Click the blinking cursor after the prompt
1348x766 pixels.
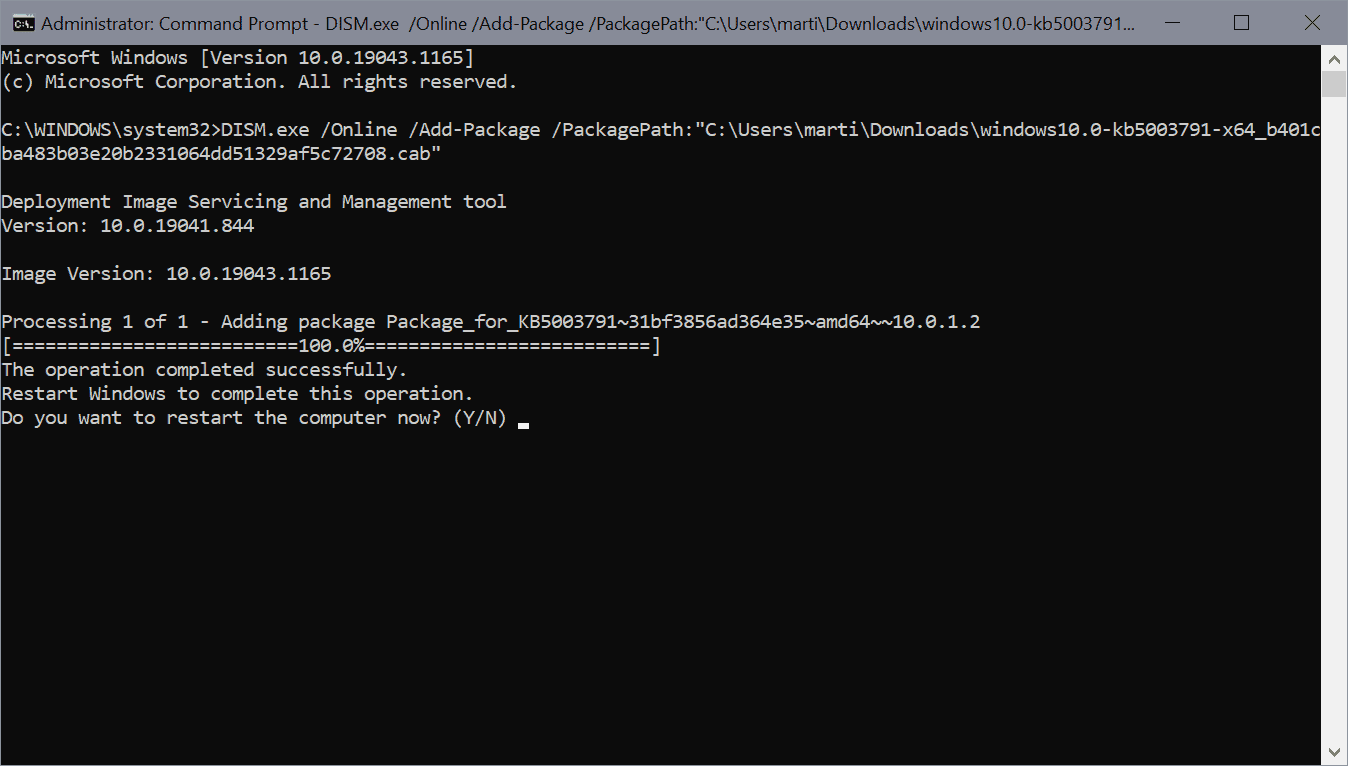[x=523, y=424]
